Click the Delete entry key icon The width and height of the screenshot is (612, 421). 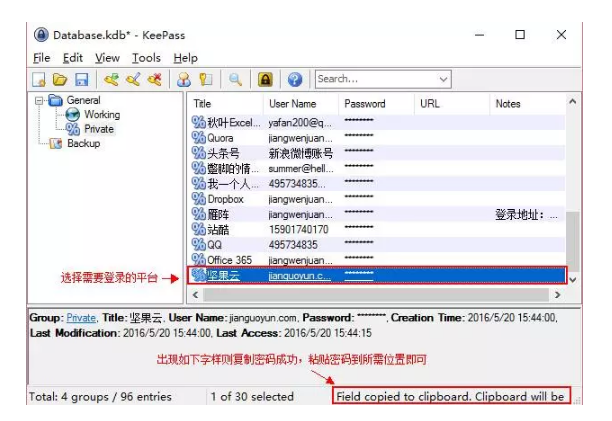pos(155,80)
